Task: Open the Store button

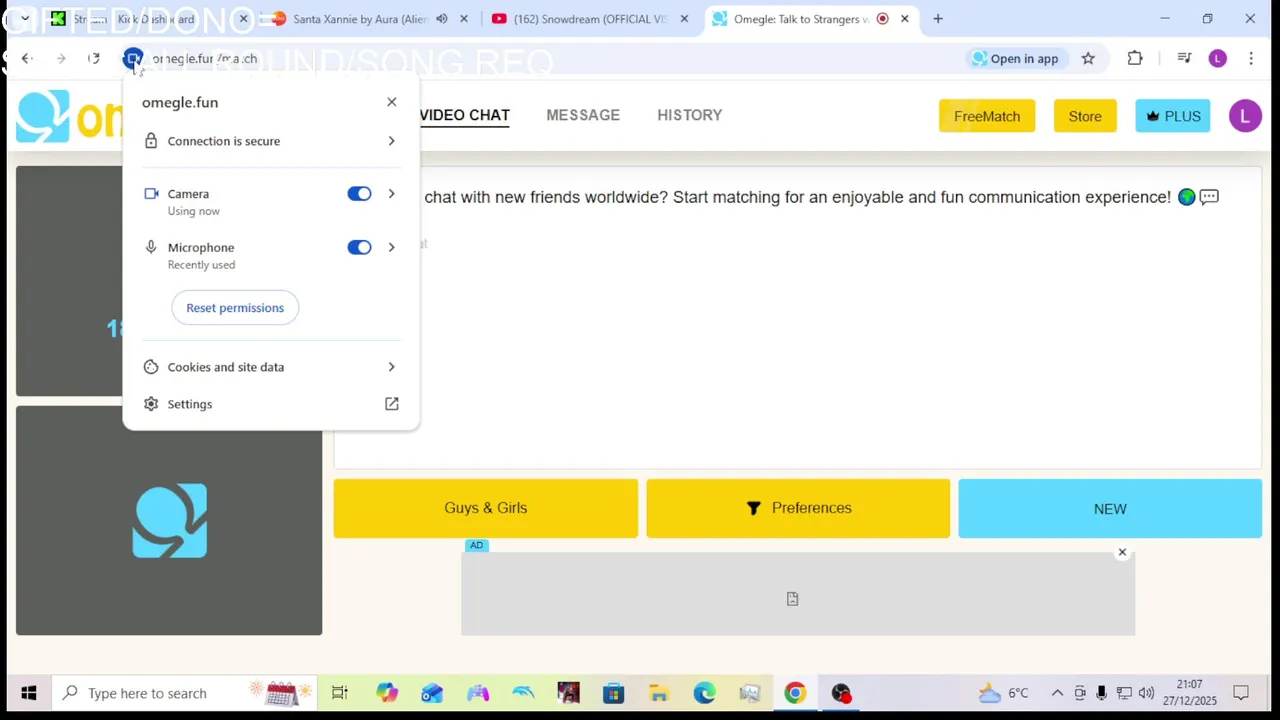Action: [1085, 116]
